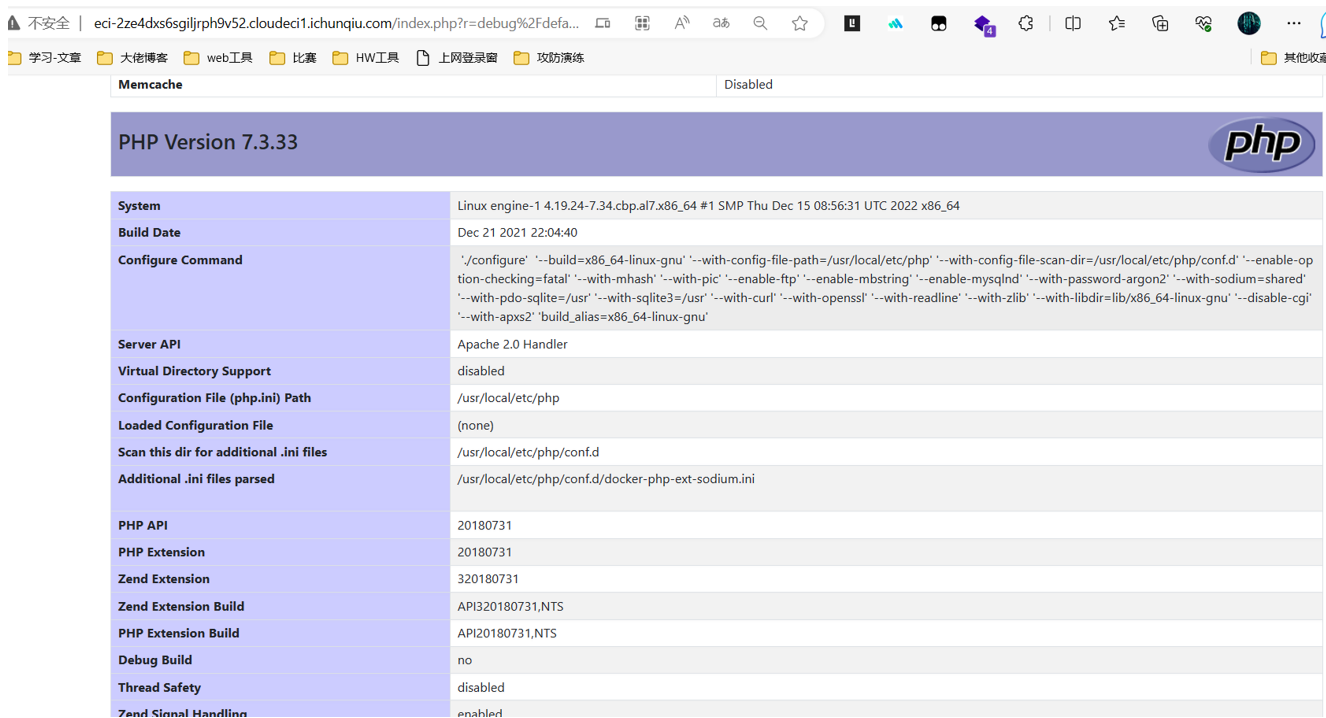
Task: Click the read aloud icon in address bar
Action: 682,23
